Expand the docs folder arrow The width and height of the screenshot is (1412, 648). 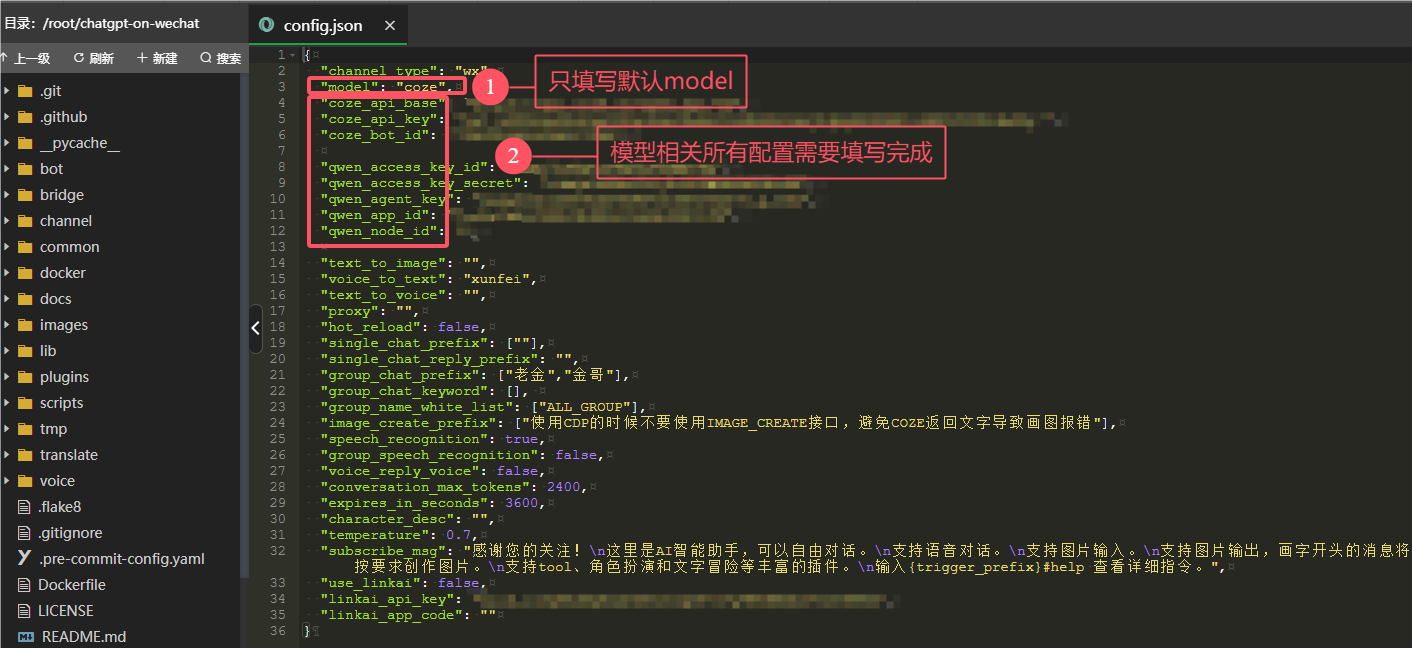tap(7, 299)
